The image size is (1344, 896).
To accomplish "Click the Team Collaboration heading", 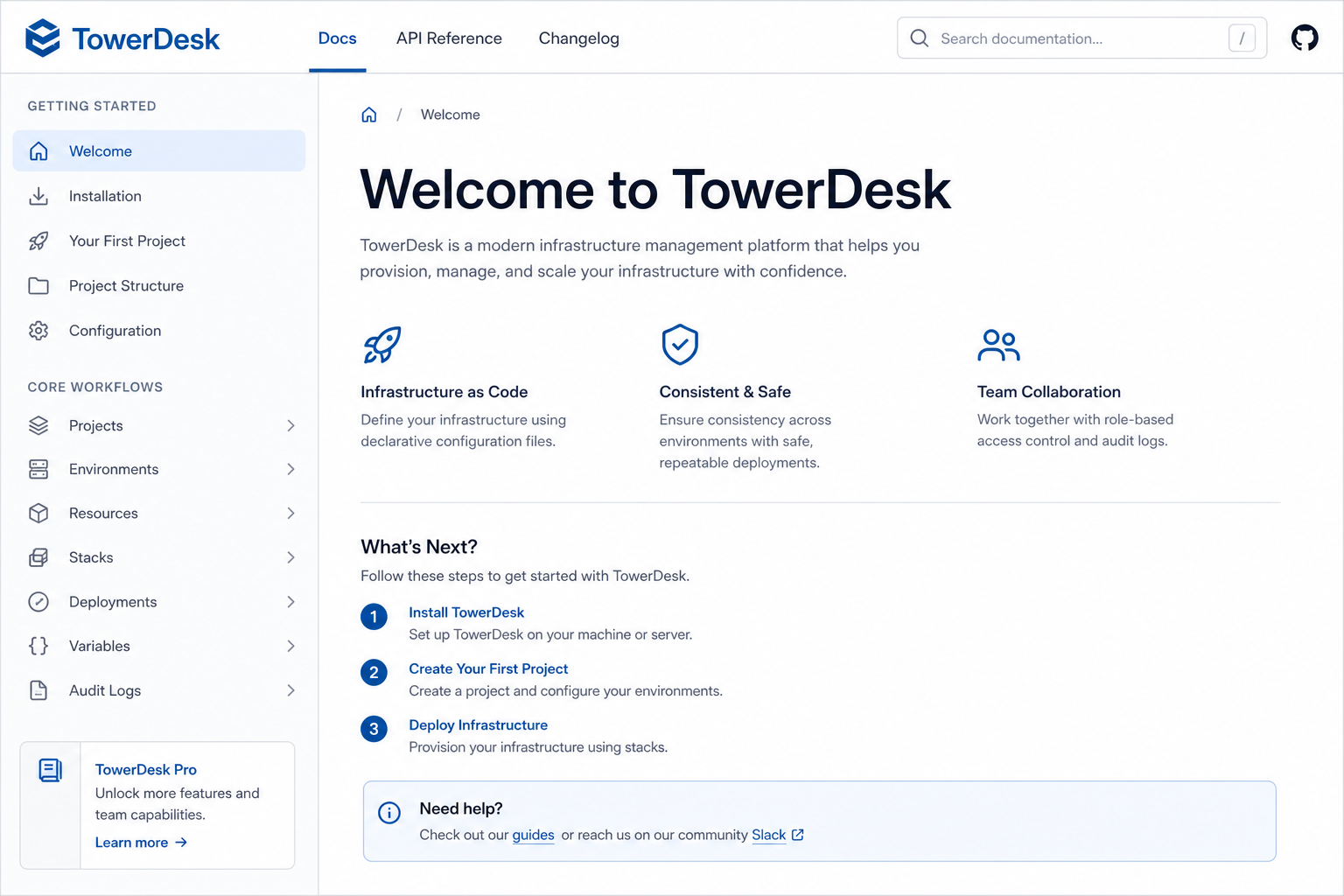I will 1049,392.
